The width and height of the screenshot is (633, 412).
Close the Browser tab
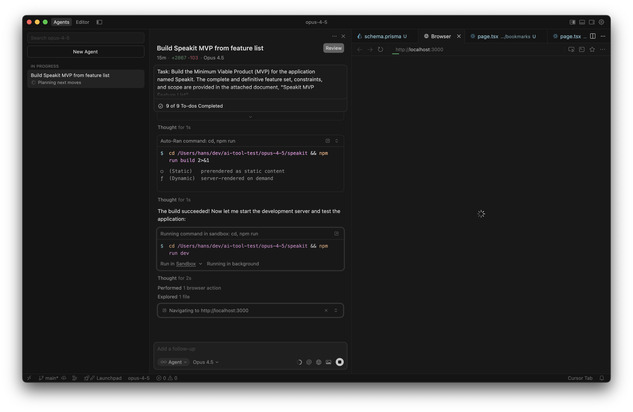[x=459, y=36]
